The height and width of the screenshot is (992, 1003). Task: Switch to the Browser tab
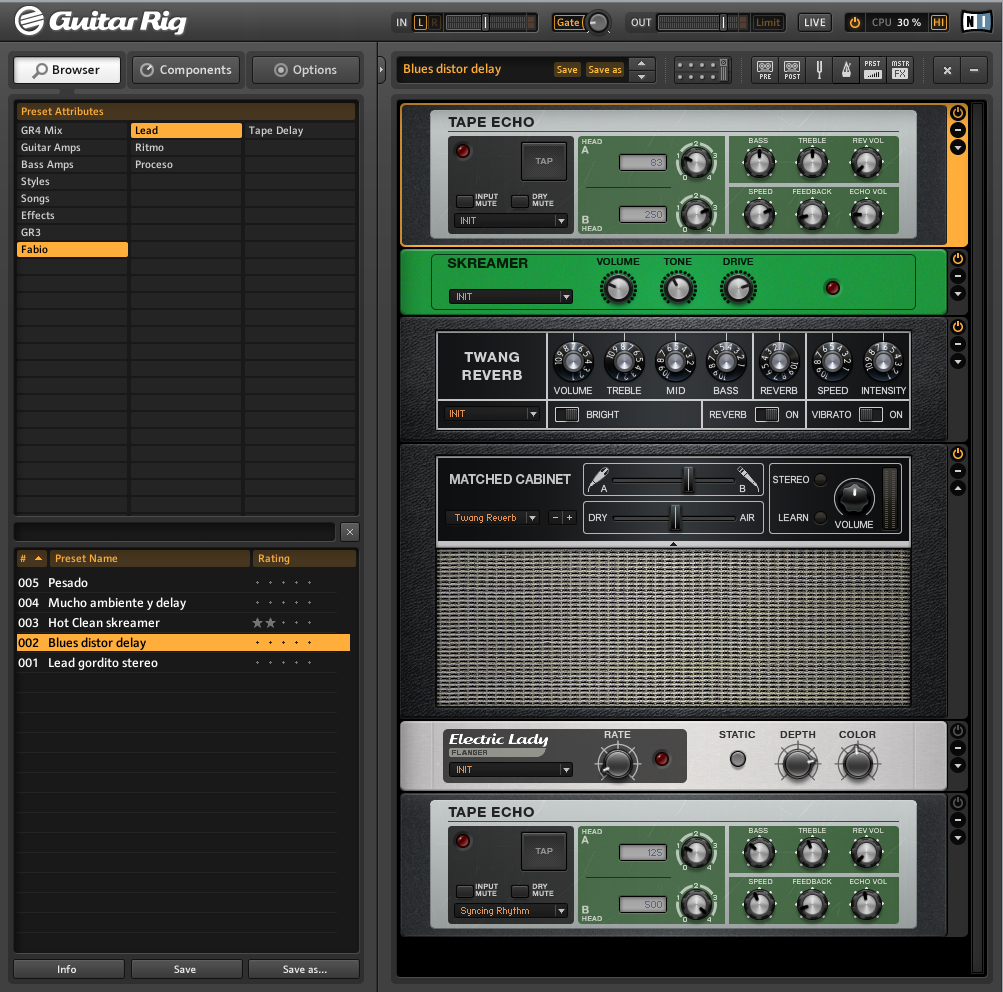click(67, 70)
